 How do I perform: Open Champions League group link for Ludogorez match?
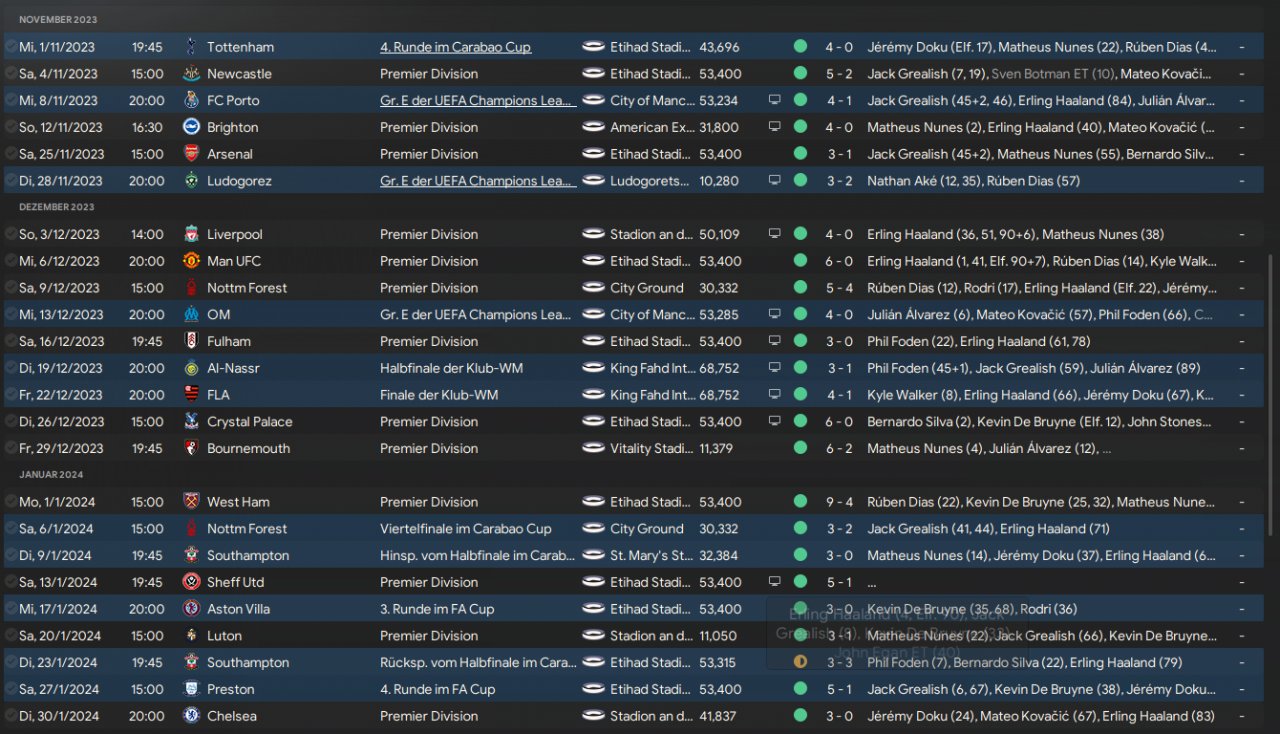click(478, 181)
